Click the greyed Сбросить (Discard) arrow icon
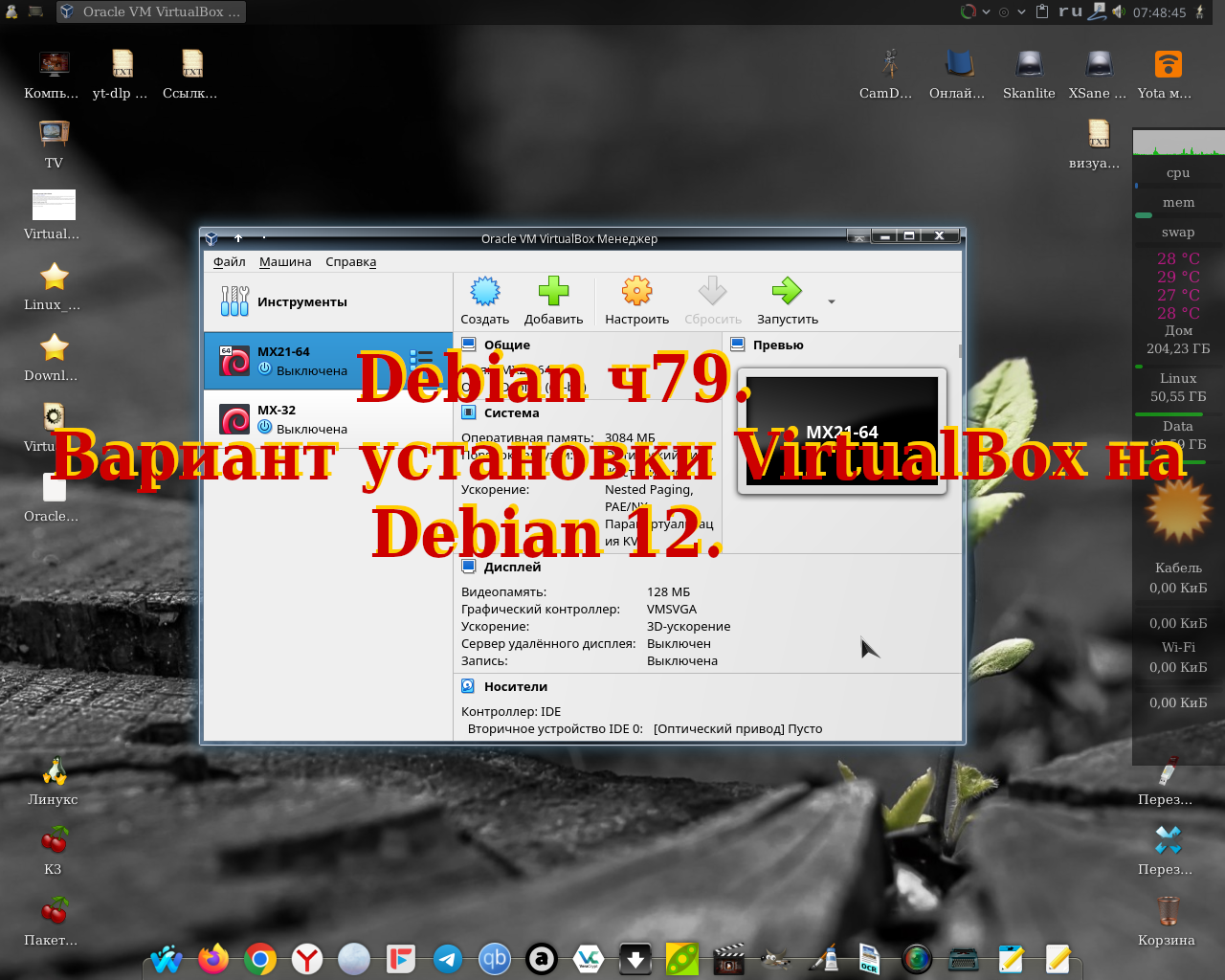The image size is (1225, 980). [712, 291]
